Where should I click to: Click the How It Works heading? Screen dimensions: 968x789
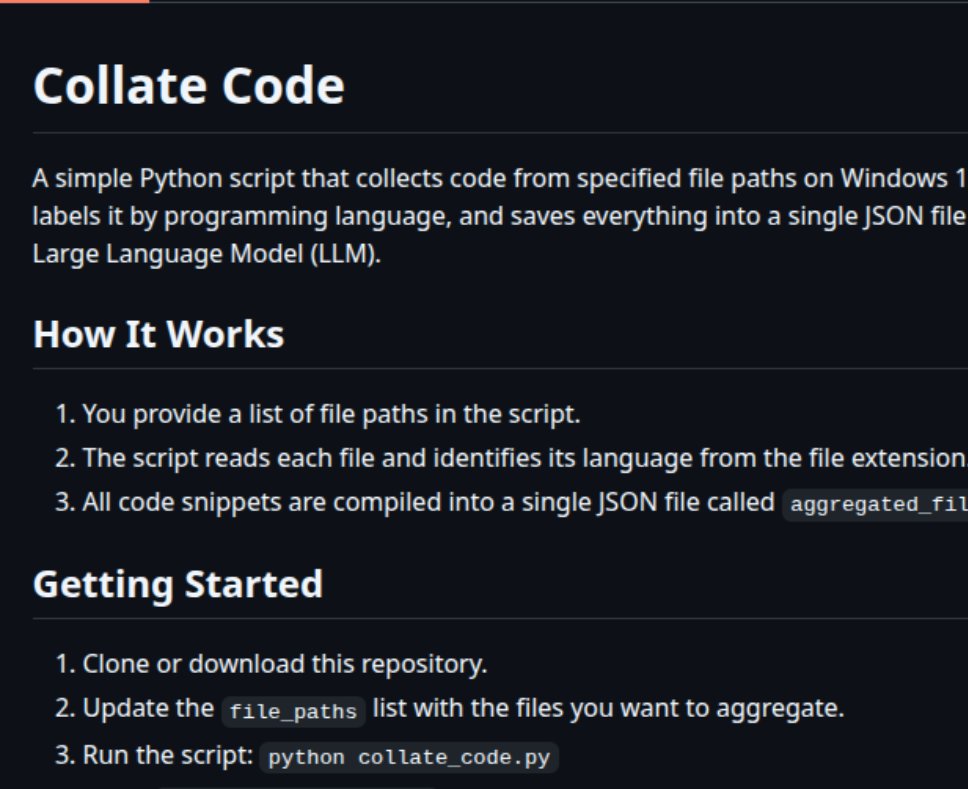(x=158, y=335)
